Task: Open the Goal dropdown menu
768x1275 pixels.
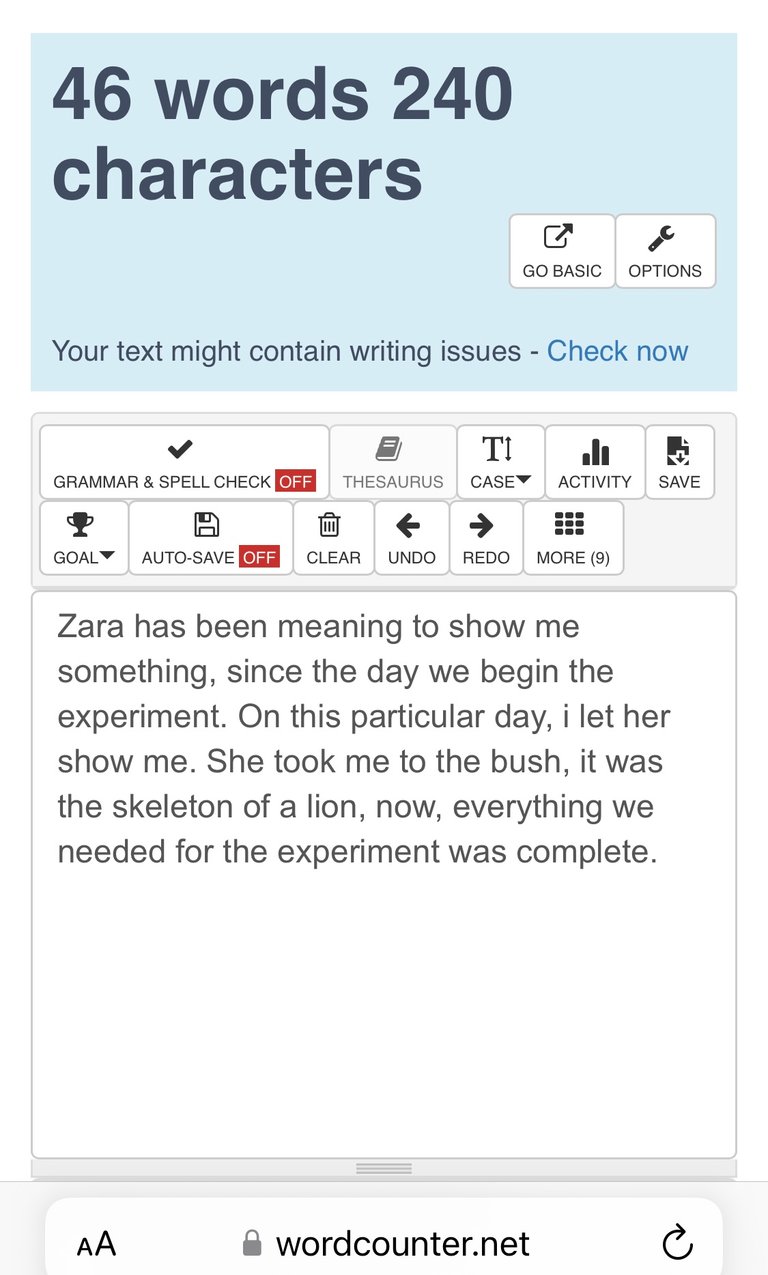Action: (x=84, y=538)
